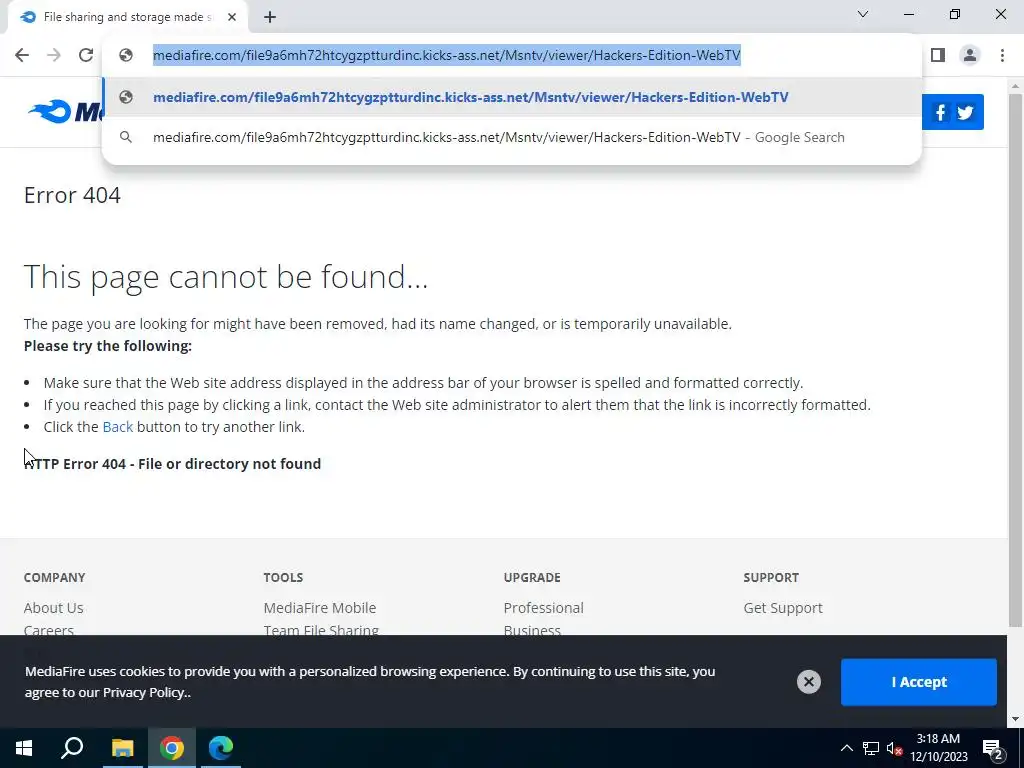The image size is (1024, 768).
Task: Click Chrome icon on taskbar
Action: (172, 748)
